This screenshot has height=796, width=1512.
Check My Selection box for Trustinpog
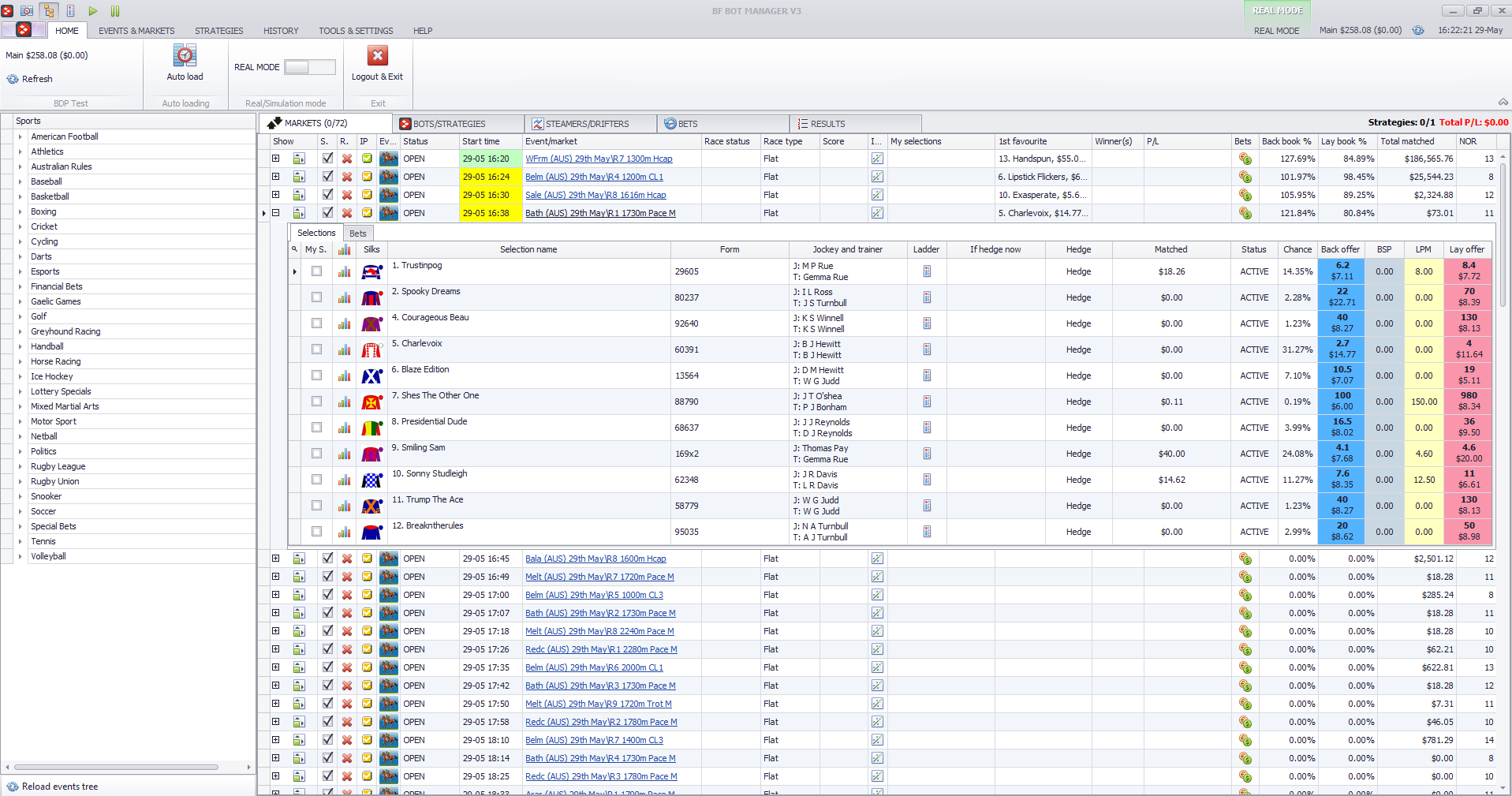[x=316, y=271]
